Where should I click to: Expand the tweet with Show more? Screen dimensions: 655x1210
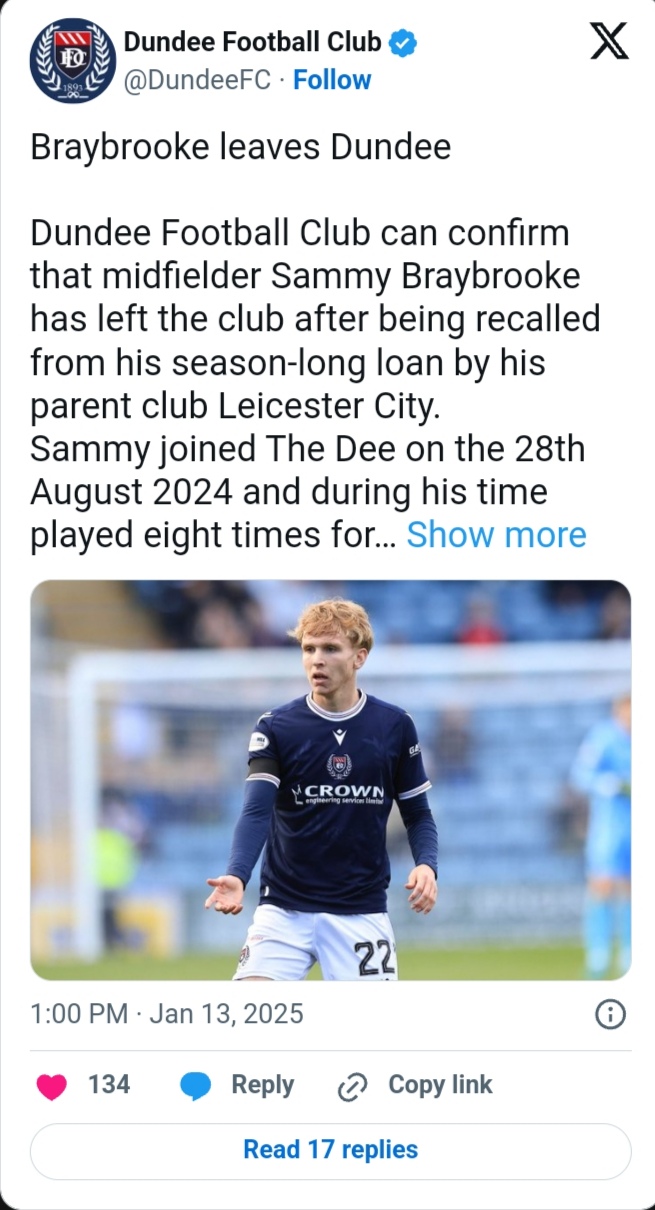pos(496,535)
